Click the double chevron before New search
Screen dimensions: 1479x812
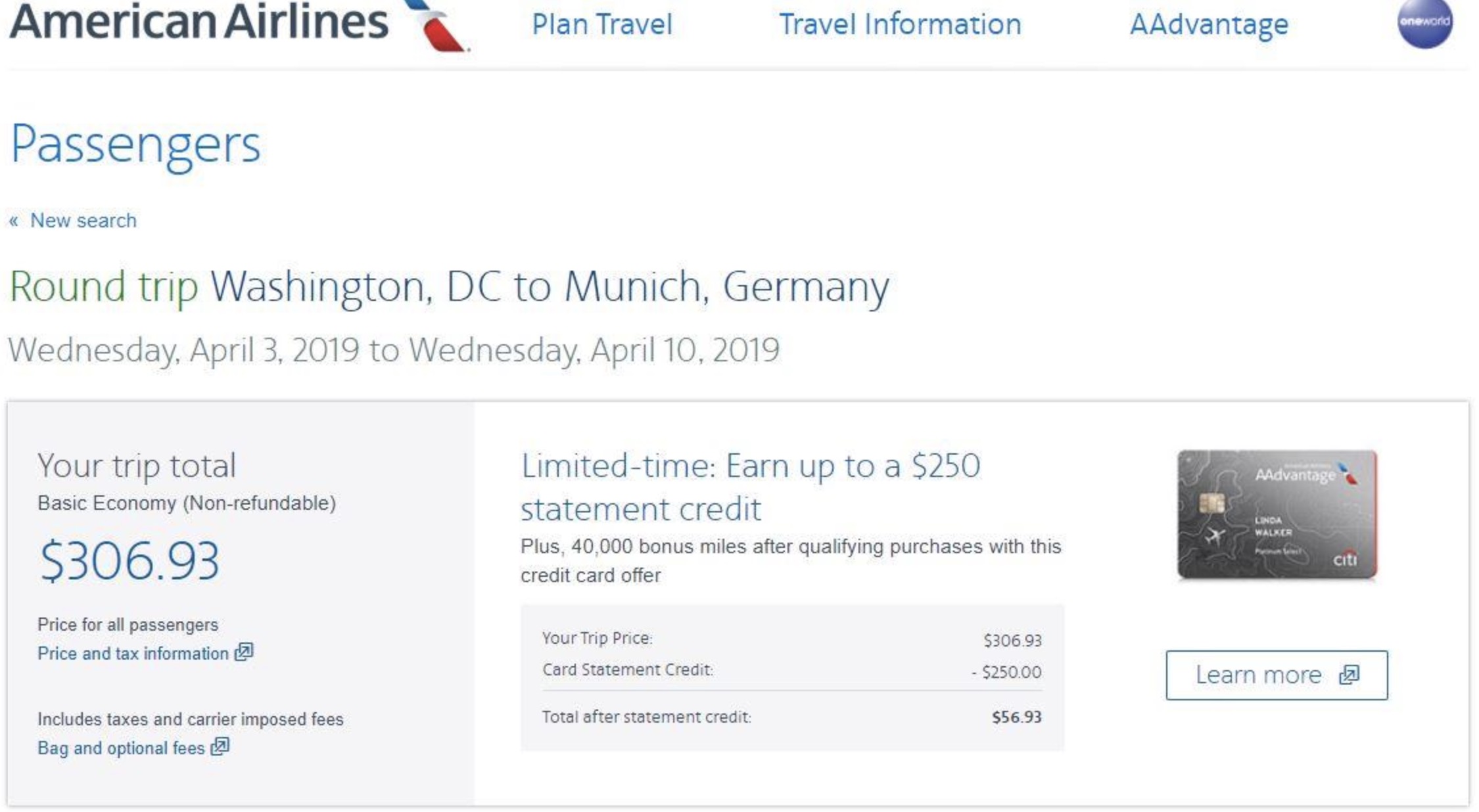point(14,221)
